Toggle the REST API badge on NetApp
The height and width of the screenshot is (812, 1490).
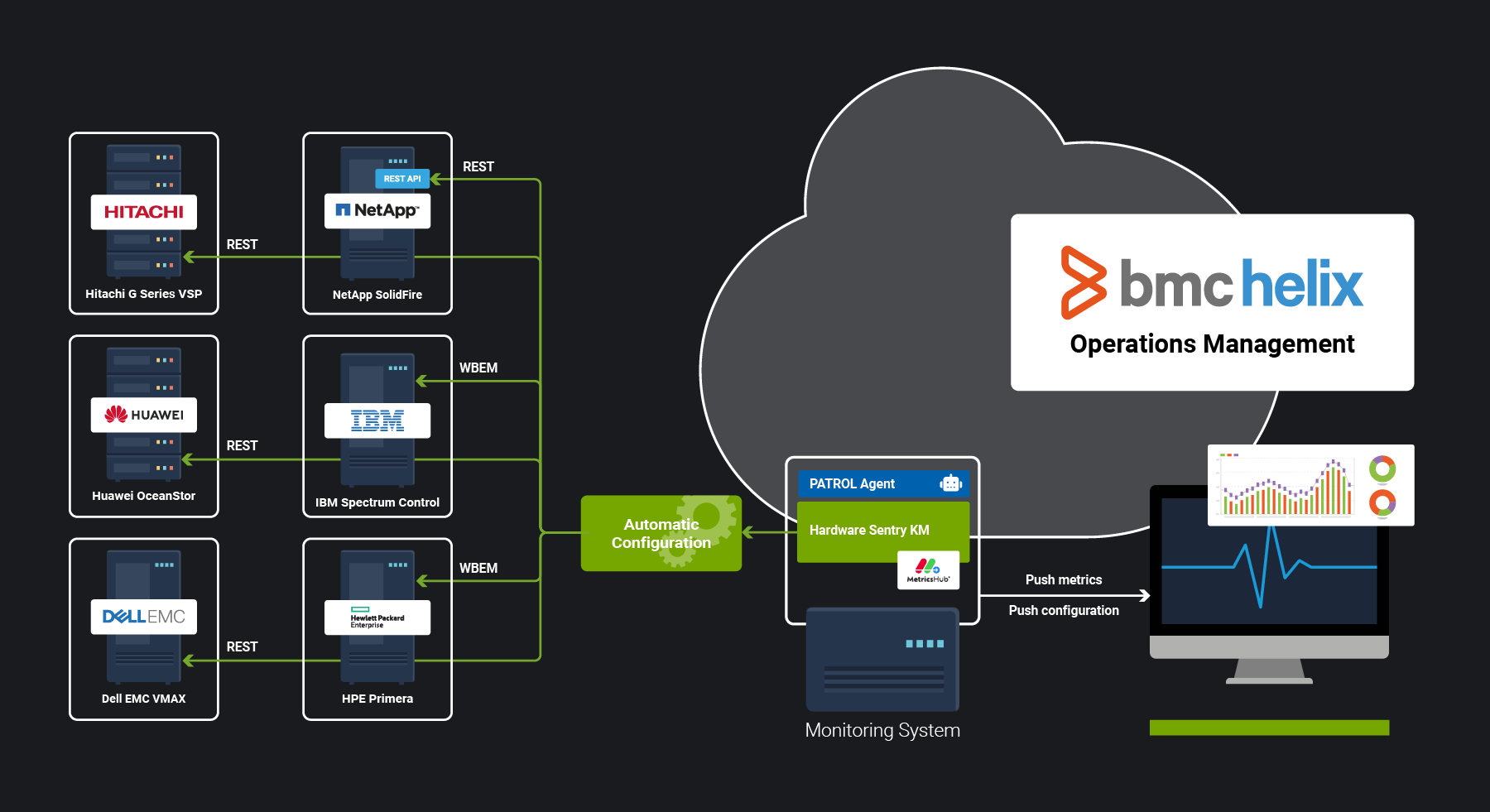403,179
